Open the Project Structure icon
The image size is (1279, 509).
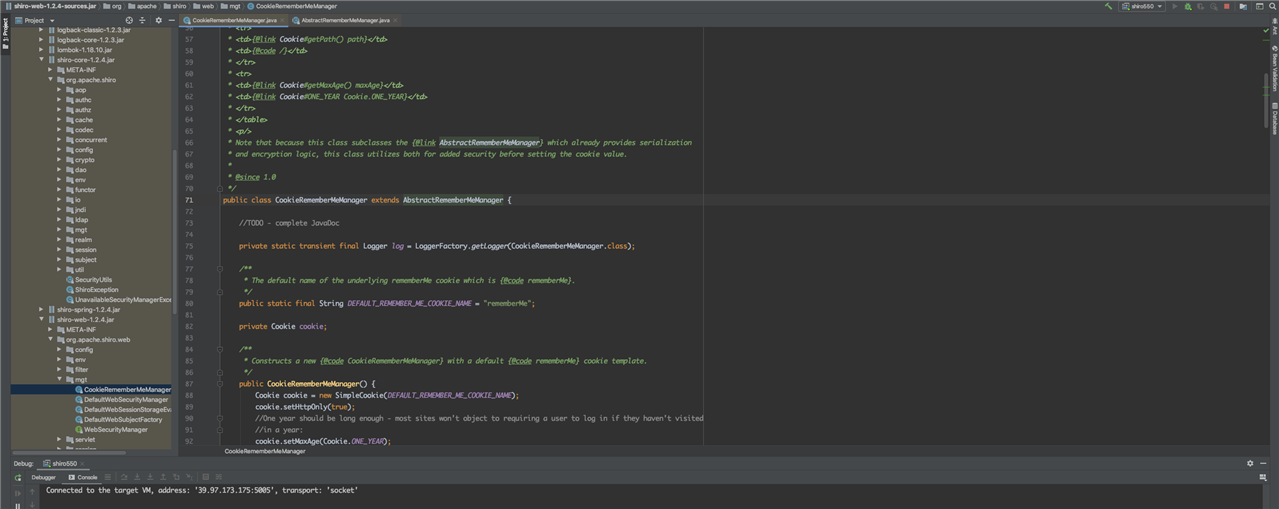click(1243, 6)
